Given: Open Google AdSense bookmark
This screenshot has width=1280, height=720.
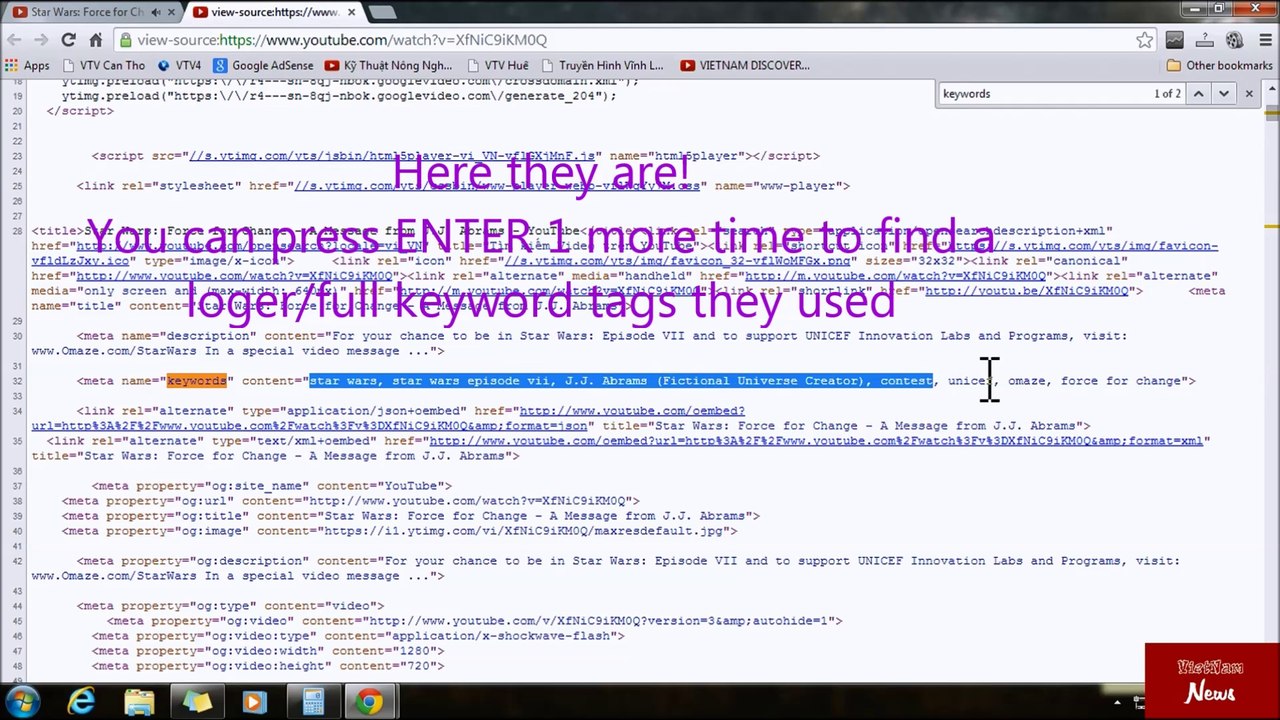Looking at the screenshot, I should tap(262, 65).
